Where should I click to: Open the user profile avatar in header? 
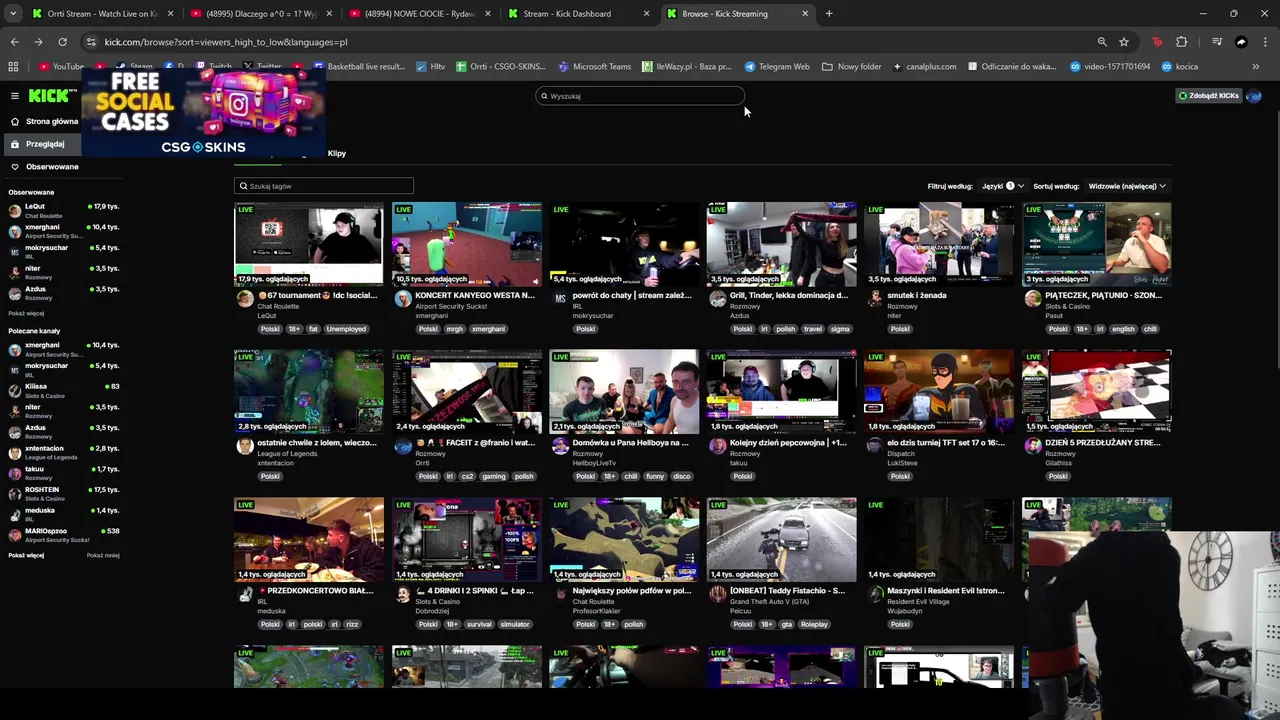coord(1254,96)
